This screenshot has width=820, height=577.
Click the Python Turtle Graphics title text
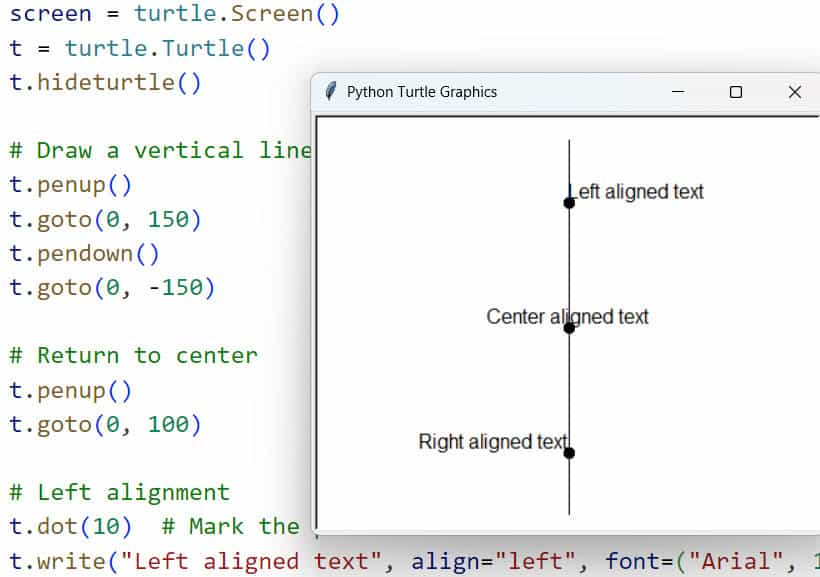421,92
